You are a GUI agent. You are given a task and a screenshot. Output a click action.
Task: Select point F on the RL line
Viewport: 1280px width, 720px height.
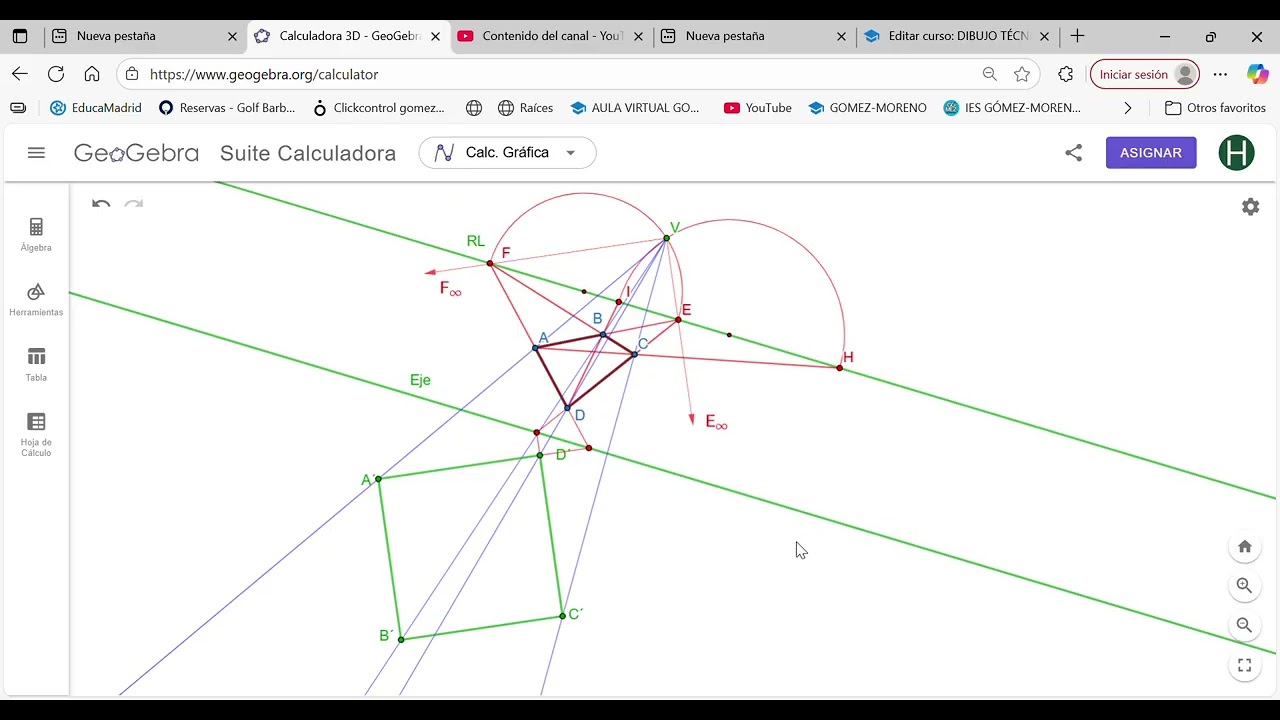click(x=490, y=263)
